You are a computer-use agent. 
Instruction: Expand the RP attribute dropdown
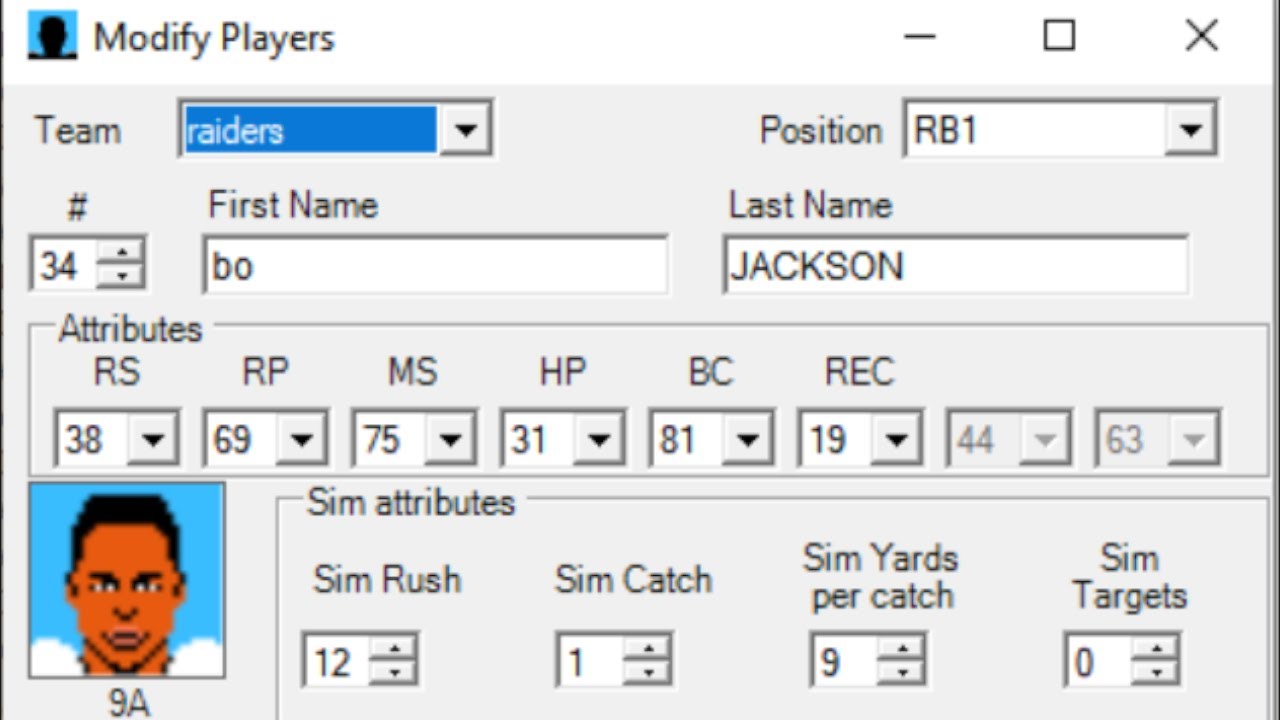pos(301,439)
